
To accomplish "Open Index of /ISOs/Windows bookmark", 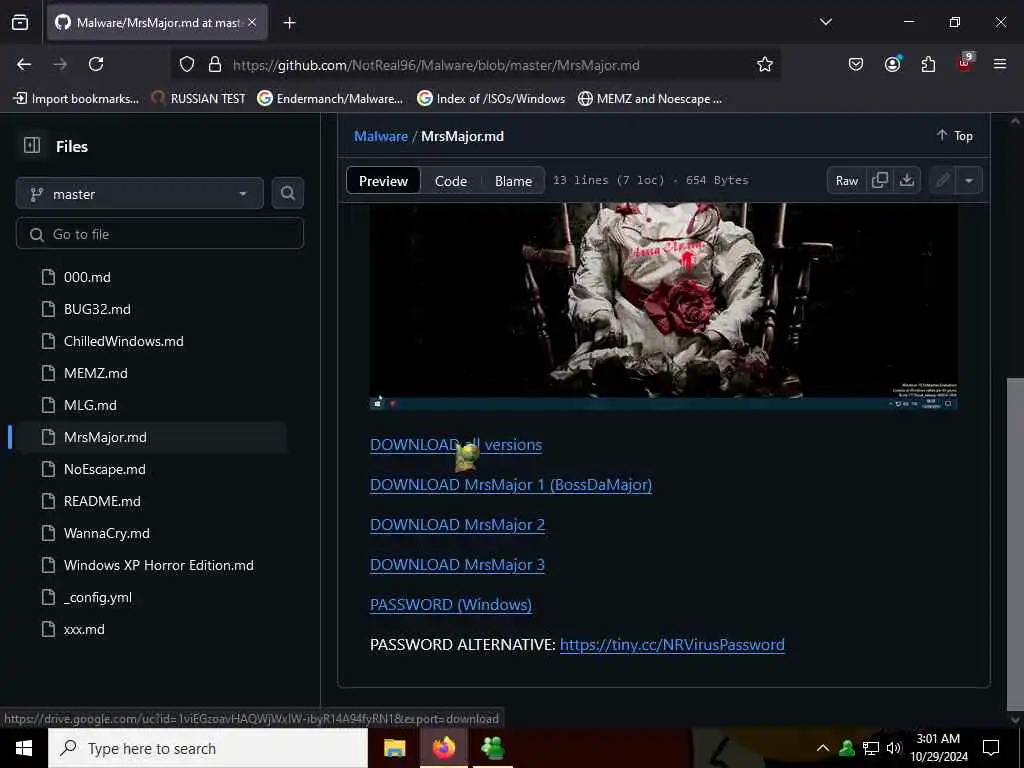I will pos(491,99).
